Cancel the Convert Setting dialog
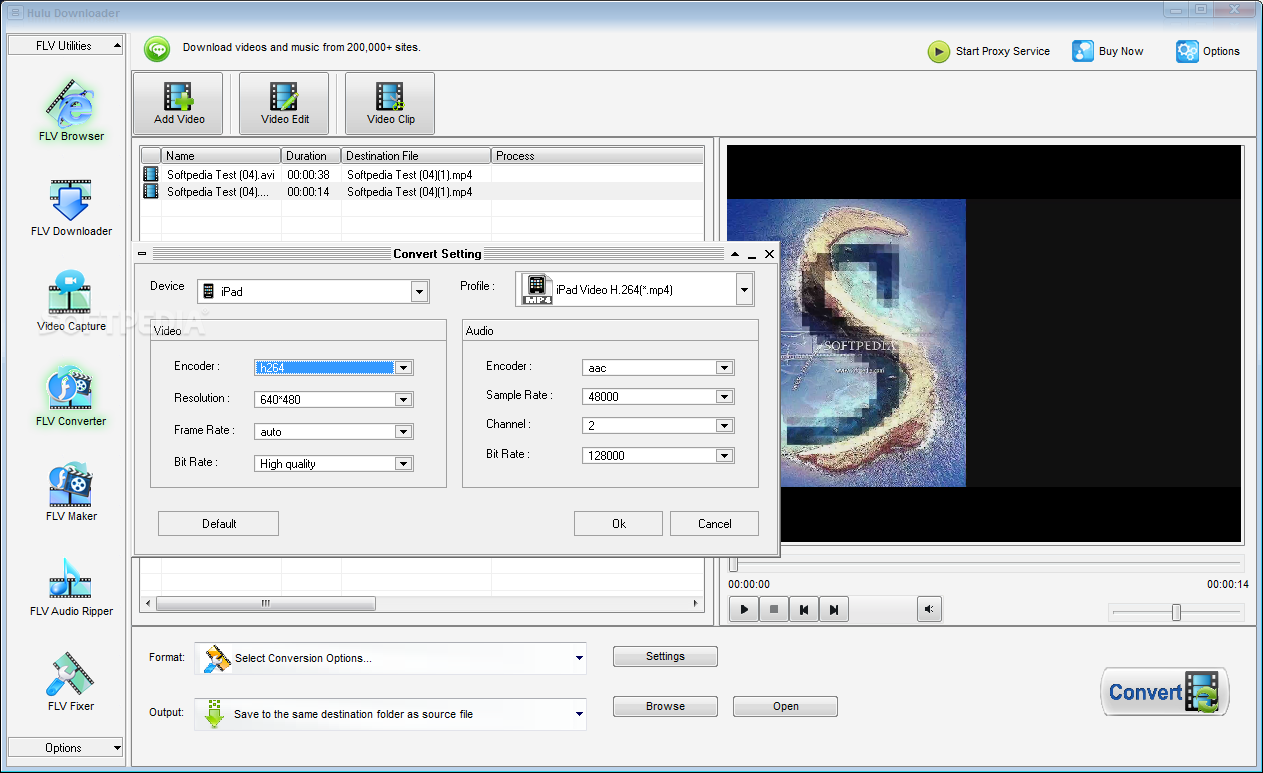Screen dimensions: 1263x773 [x=714, y=523]
